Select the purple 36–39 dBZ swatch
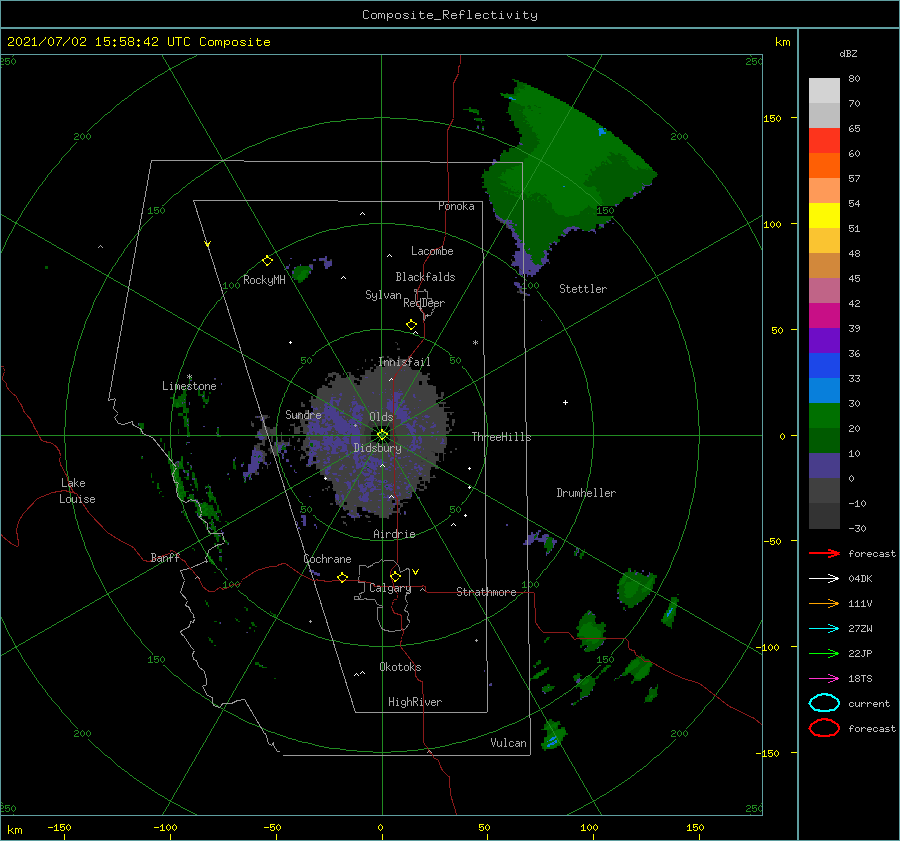 point(824,341)
